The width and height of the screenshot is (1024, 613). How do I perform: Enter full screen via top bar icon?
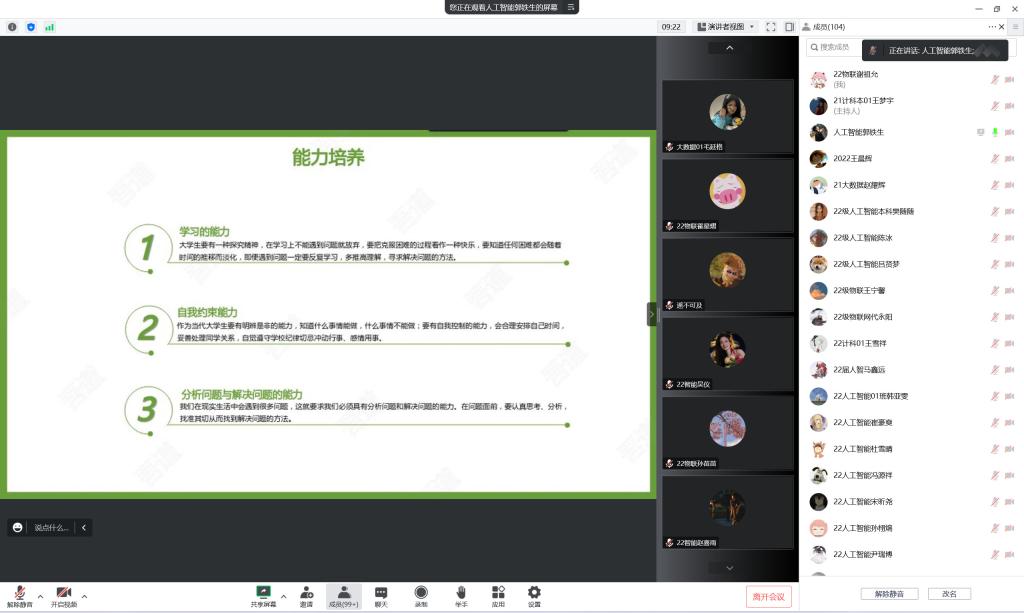pos(771,27)
